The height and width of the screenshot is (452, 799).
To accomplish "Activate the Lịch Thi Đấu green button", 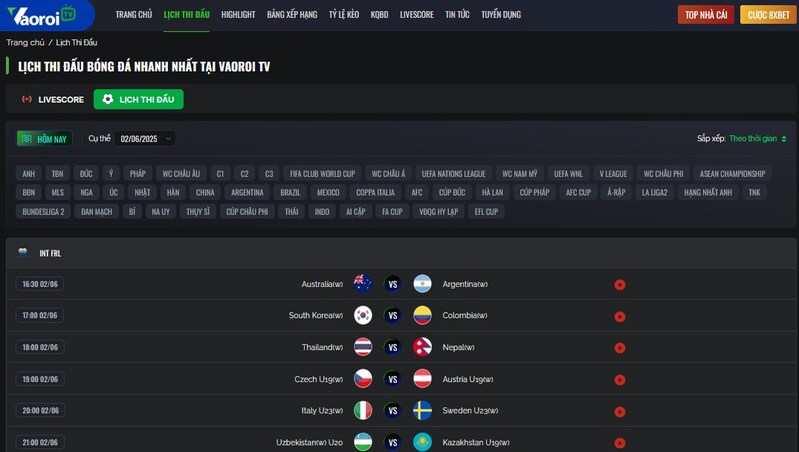I will [x=139, y=99].
